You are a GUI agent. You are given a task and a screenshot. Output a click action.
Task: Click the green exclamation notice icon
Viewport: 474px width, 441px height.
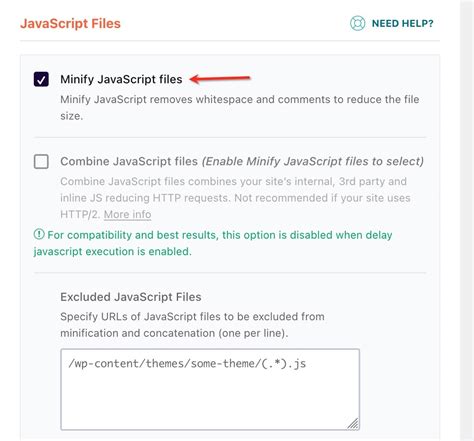click(39, 234)
